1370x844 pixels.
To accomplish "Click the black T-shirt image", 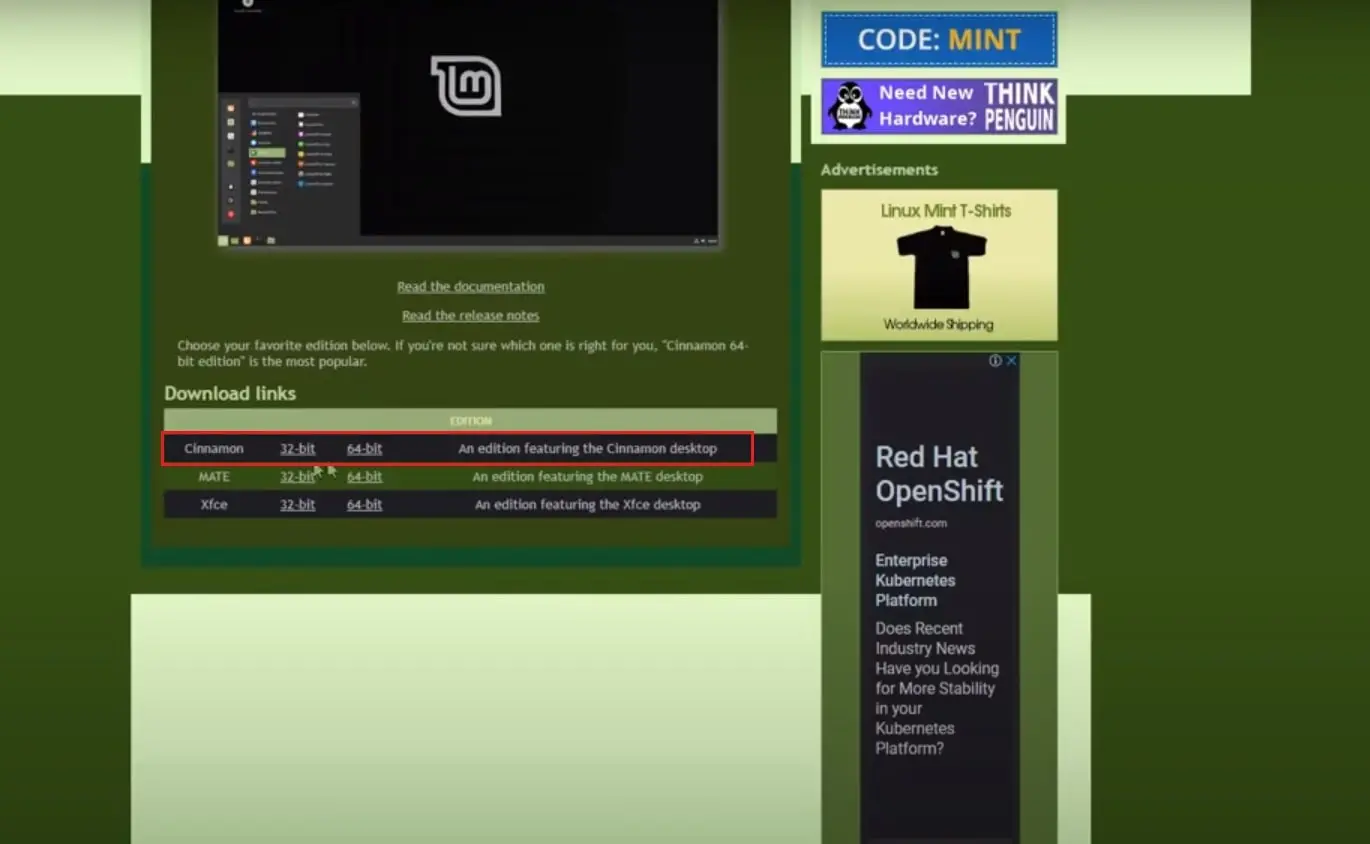I will (941, 267).
